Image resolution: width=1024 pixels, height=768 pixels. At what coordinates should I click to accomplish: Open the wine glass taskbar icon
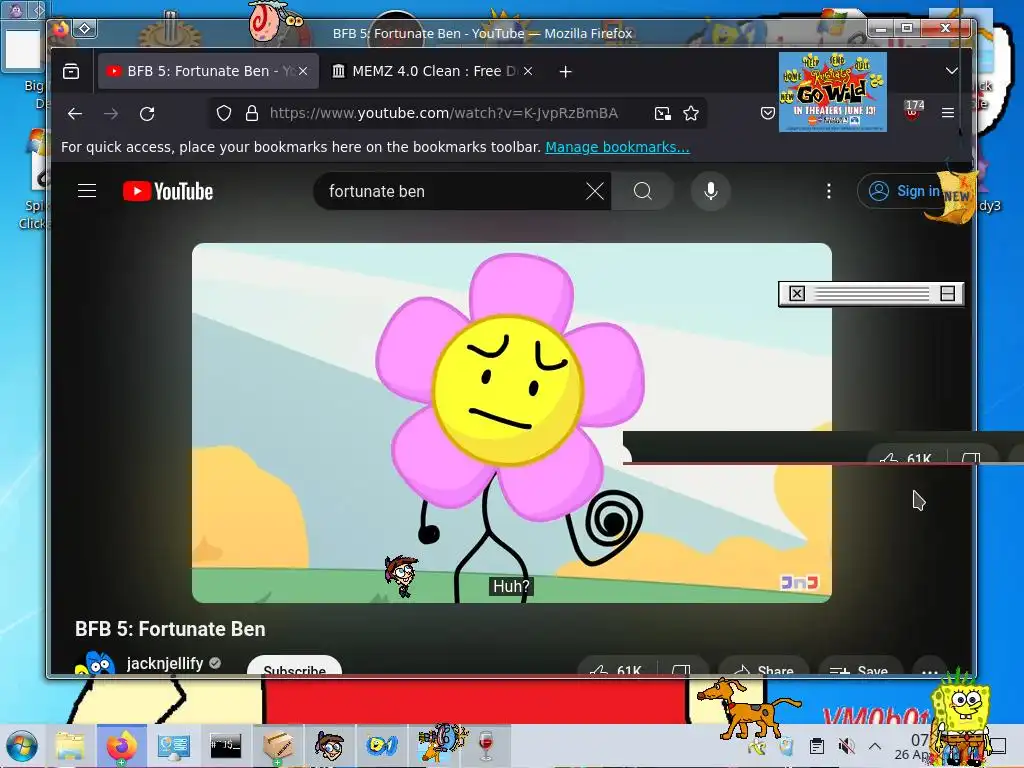click(486, 746)
